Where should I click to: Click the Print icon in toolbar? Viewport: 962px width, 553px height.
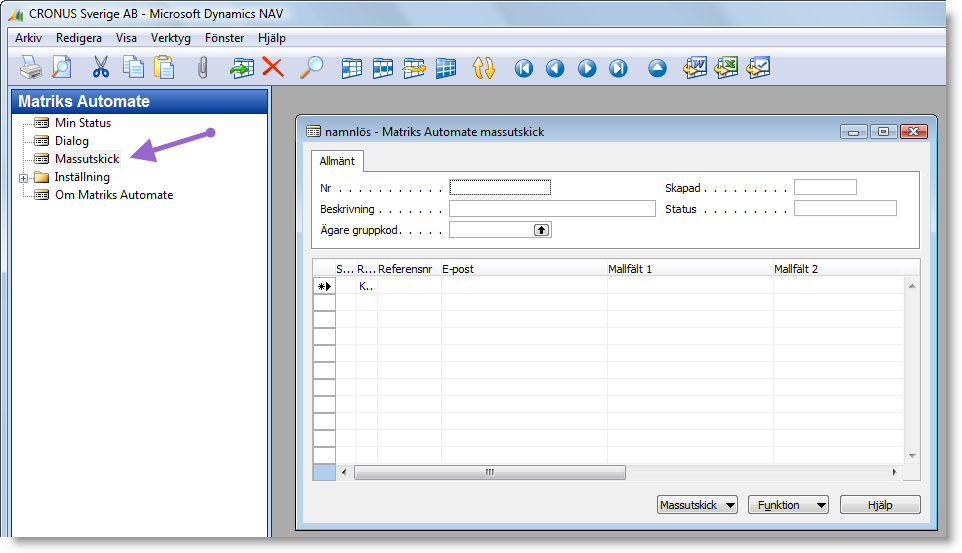[x=31, y=68]
